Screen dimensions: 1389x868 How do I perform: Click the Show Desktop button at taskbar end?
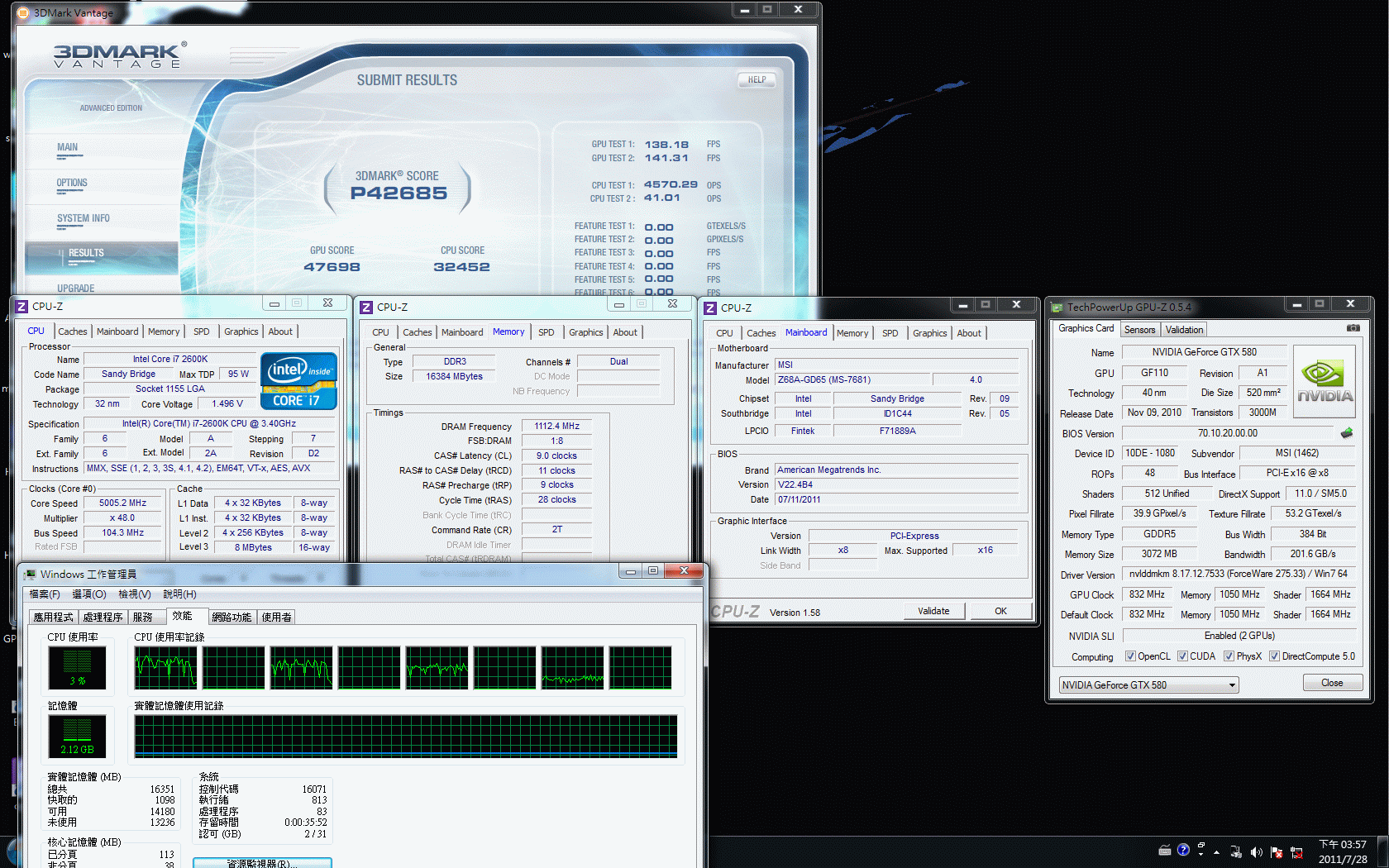(1383, 851)
